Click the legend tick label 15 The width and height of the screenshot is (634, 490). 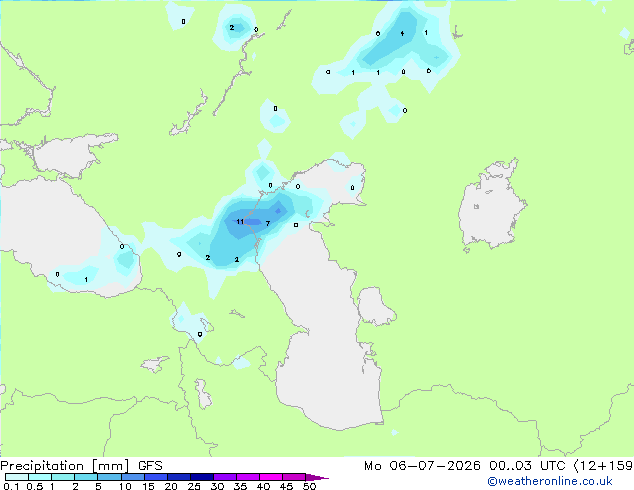click(148, 486)
